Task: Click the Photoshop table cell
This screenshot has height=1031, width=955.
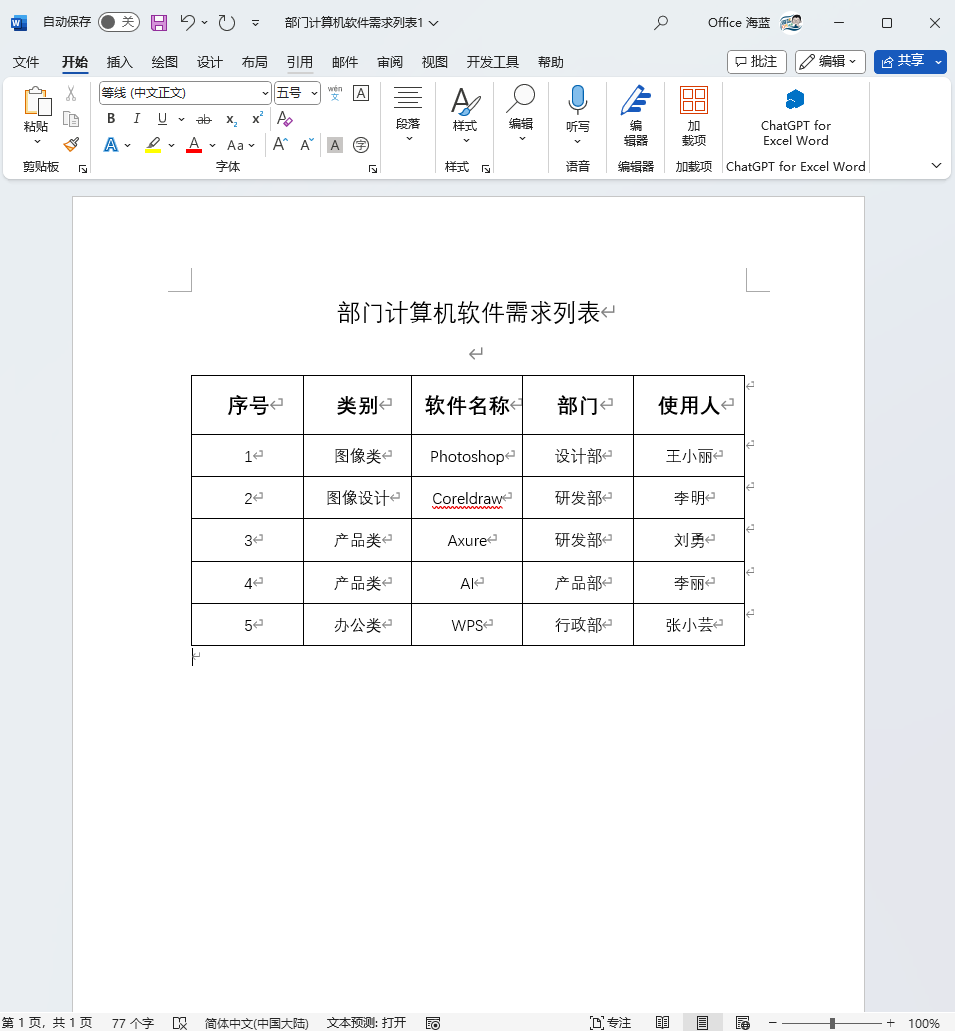Action: [x=467, y=456]
